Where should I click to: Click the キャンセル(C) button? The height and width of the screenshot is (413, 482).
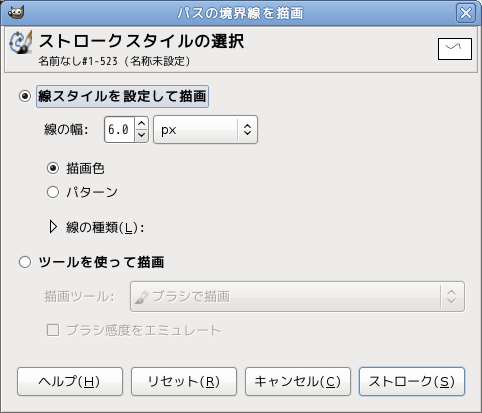point(298,382)
